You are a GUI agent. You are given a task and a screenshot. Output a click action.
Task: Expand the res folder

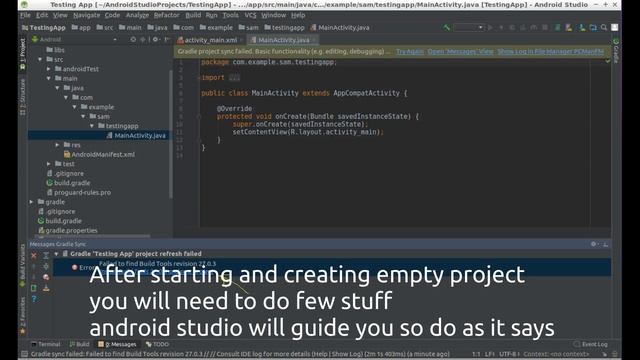pyautogui.click(x=57, y=145)
